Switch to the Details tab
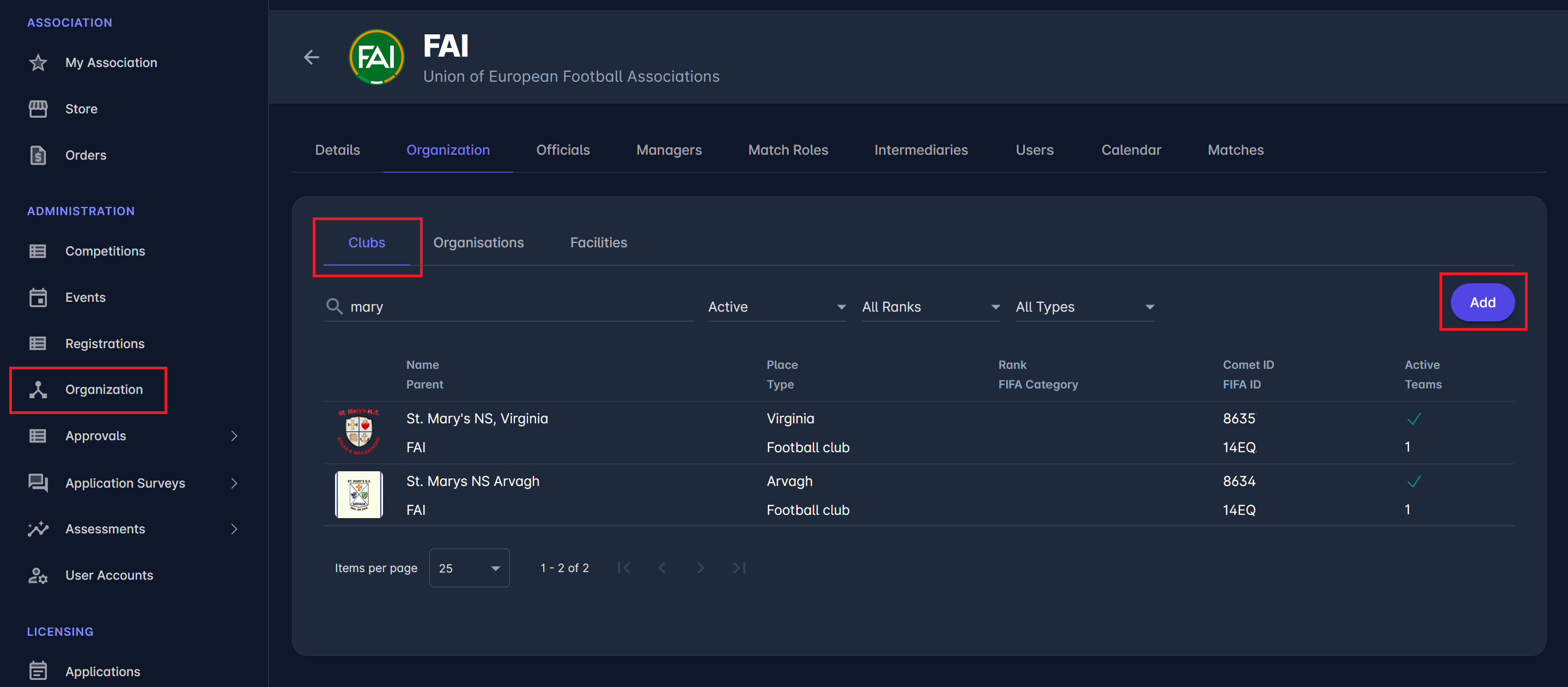 (x=337, y=150)
